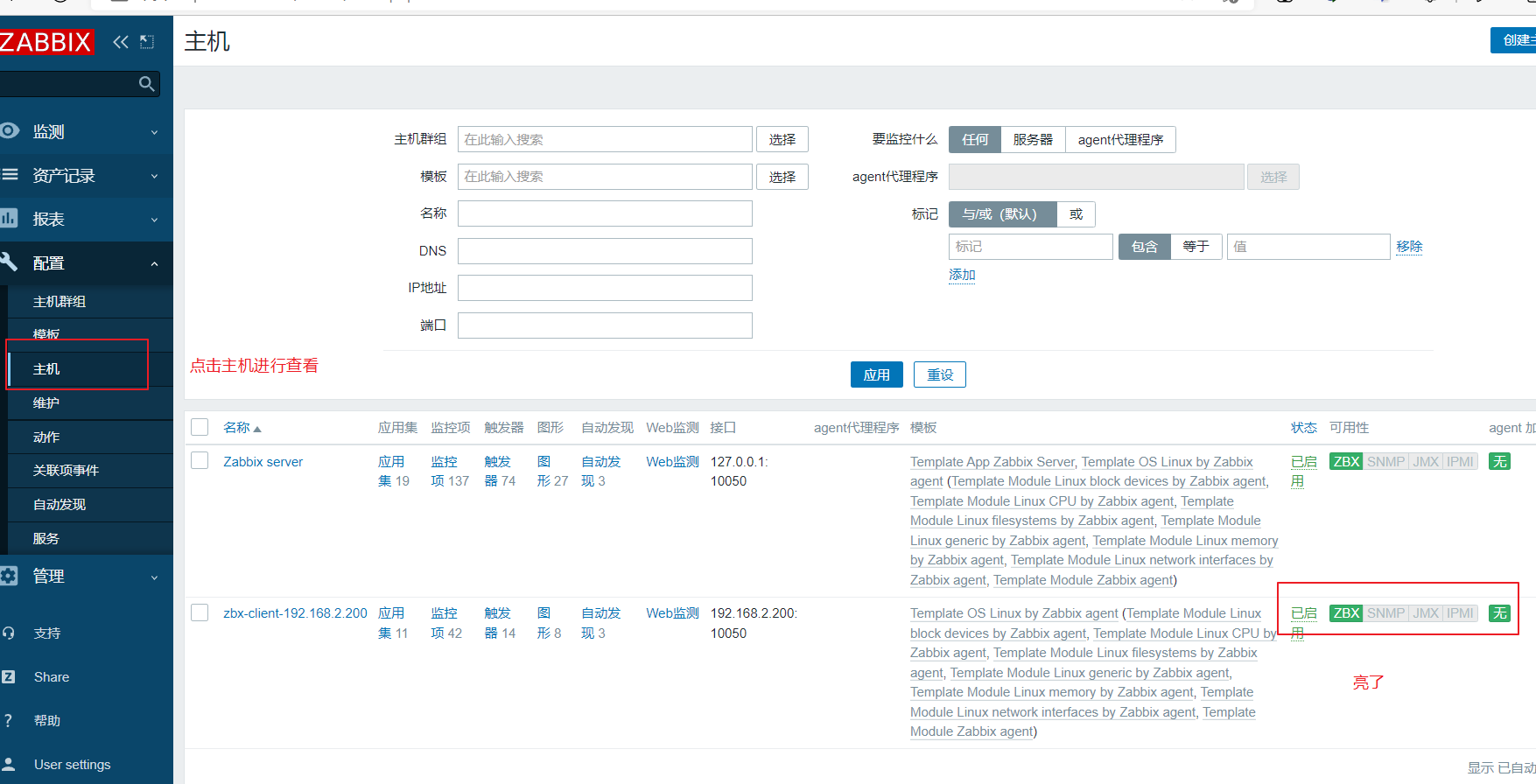Screen dimensions: 1536x784
Task: Choose 包含 tag operator
Action: point(1144,246)
